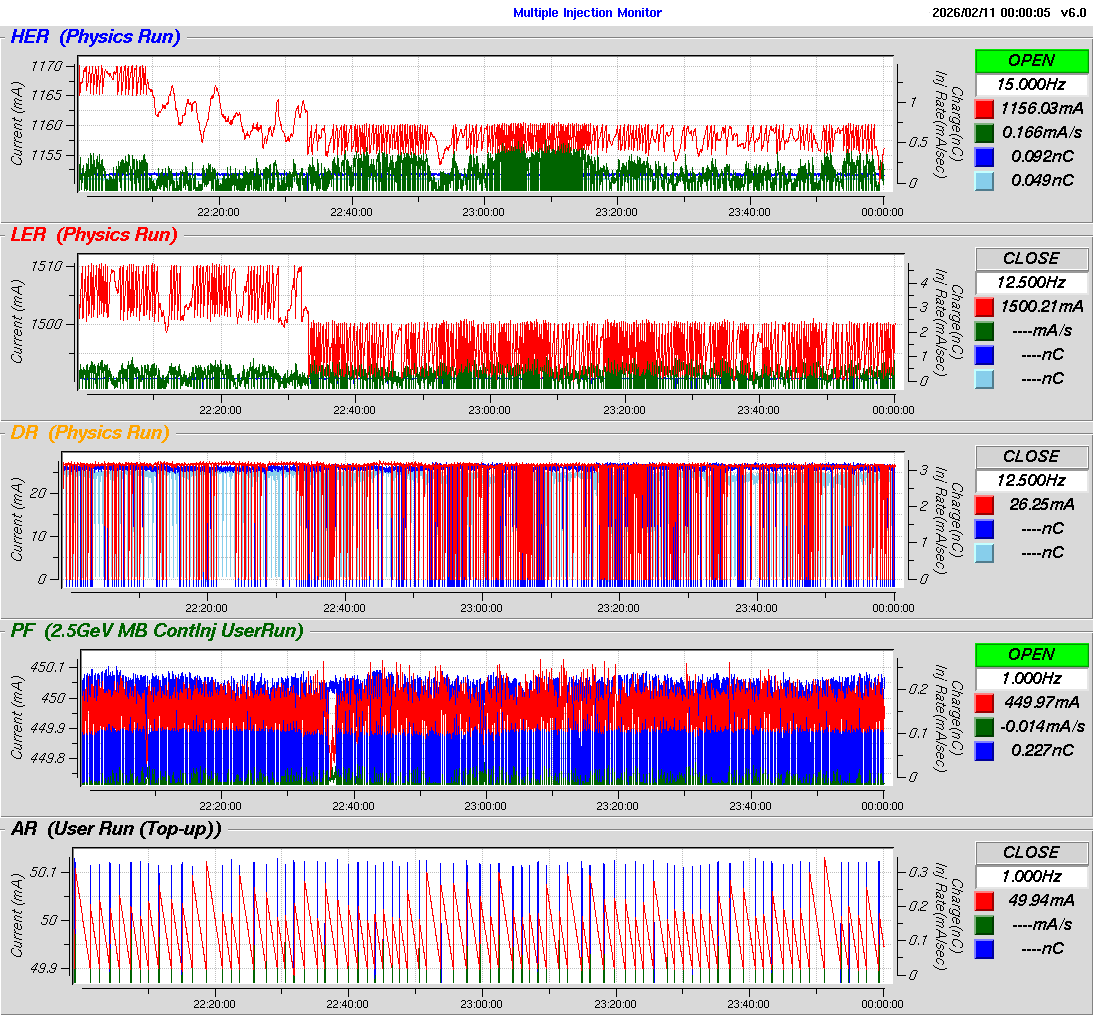Viewport: 1093px width, 1015px height.
Task: Click the LER current value 1500.21mA
Action: tap(1042, 307)
